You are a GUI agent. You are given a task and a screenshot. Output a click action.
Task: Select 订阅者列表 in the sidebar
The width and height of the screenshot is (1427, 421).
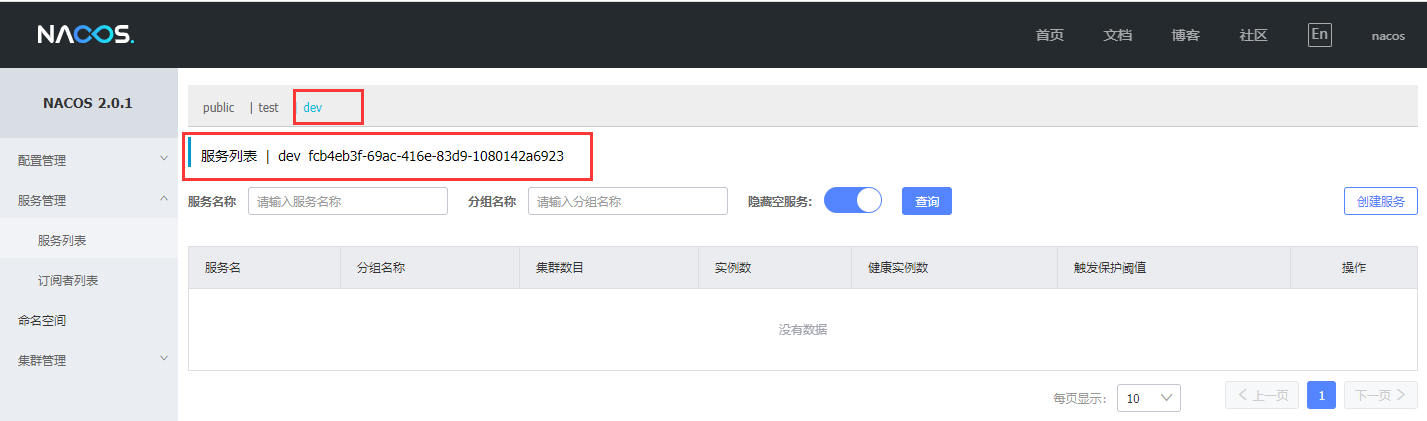tap(89, 280)
